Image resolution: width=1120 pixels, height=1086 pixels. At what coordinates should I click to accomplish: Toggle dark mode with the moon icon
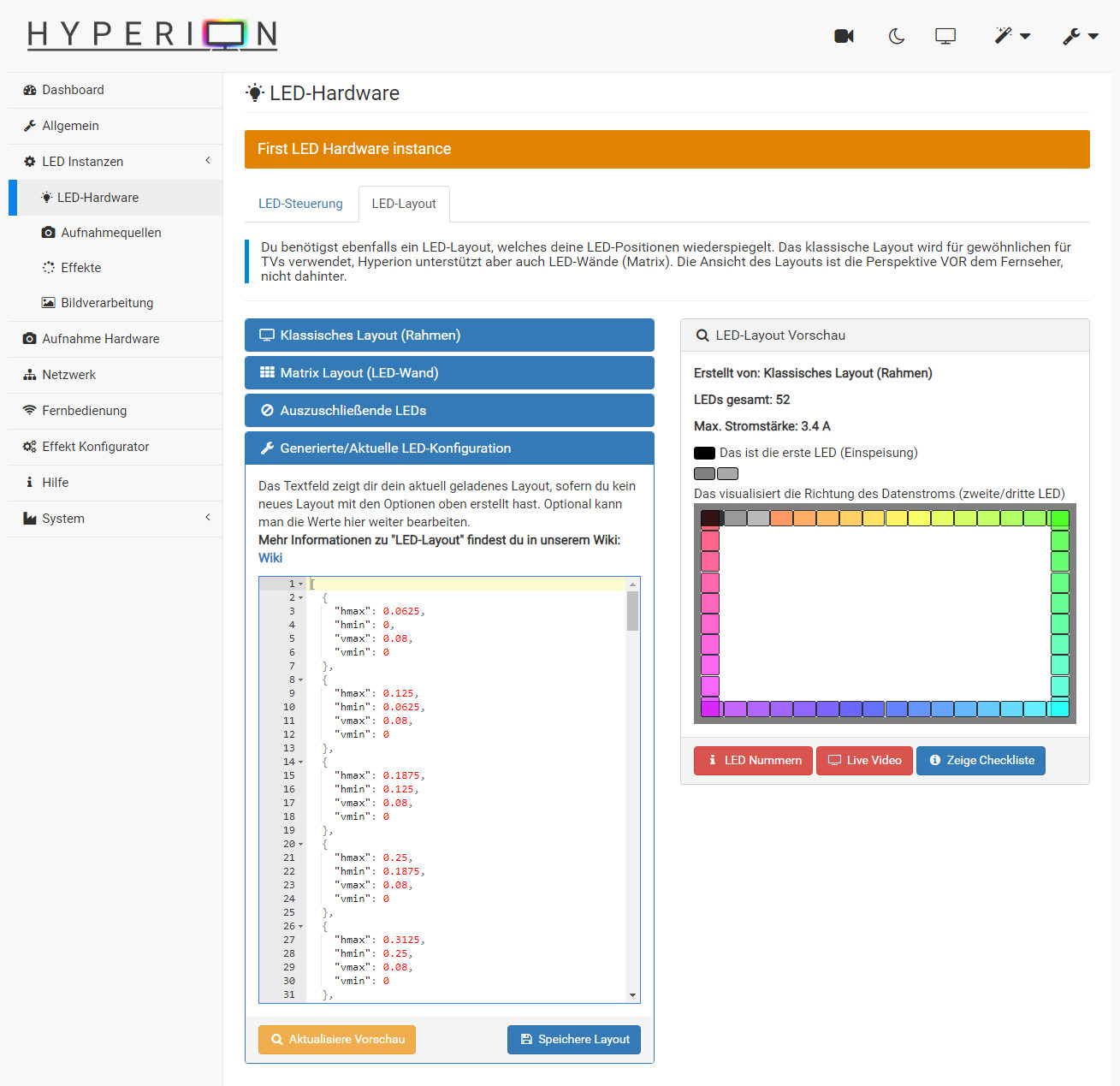(x=896, y=36)
